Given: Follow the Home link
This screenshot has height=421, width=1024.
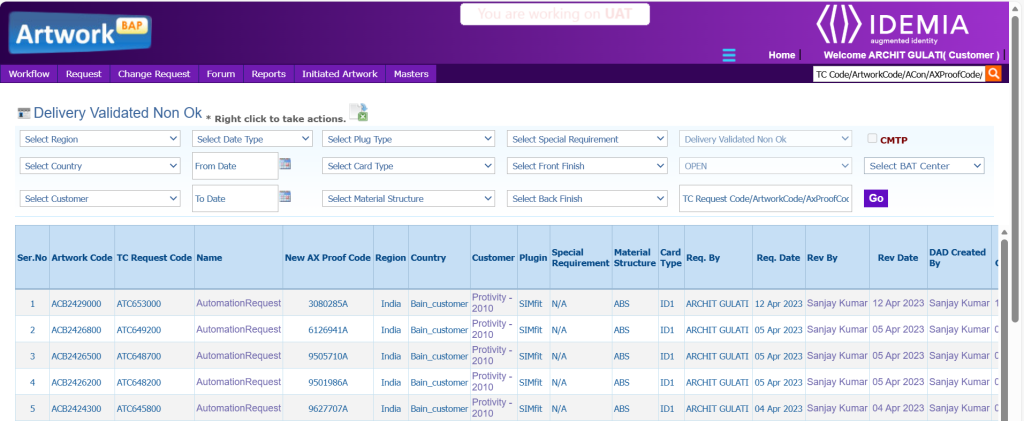Looking at the screenshot, I should (781, 55).
